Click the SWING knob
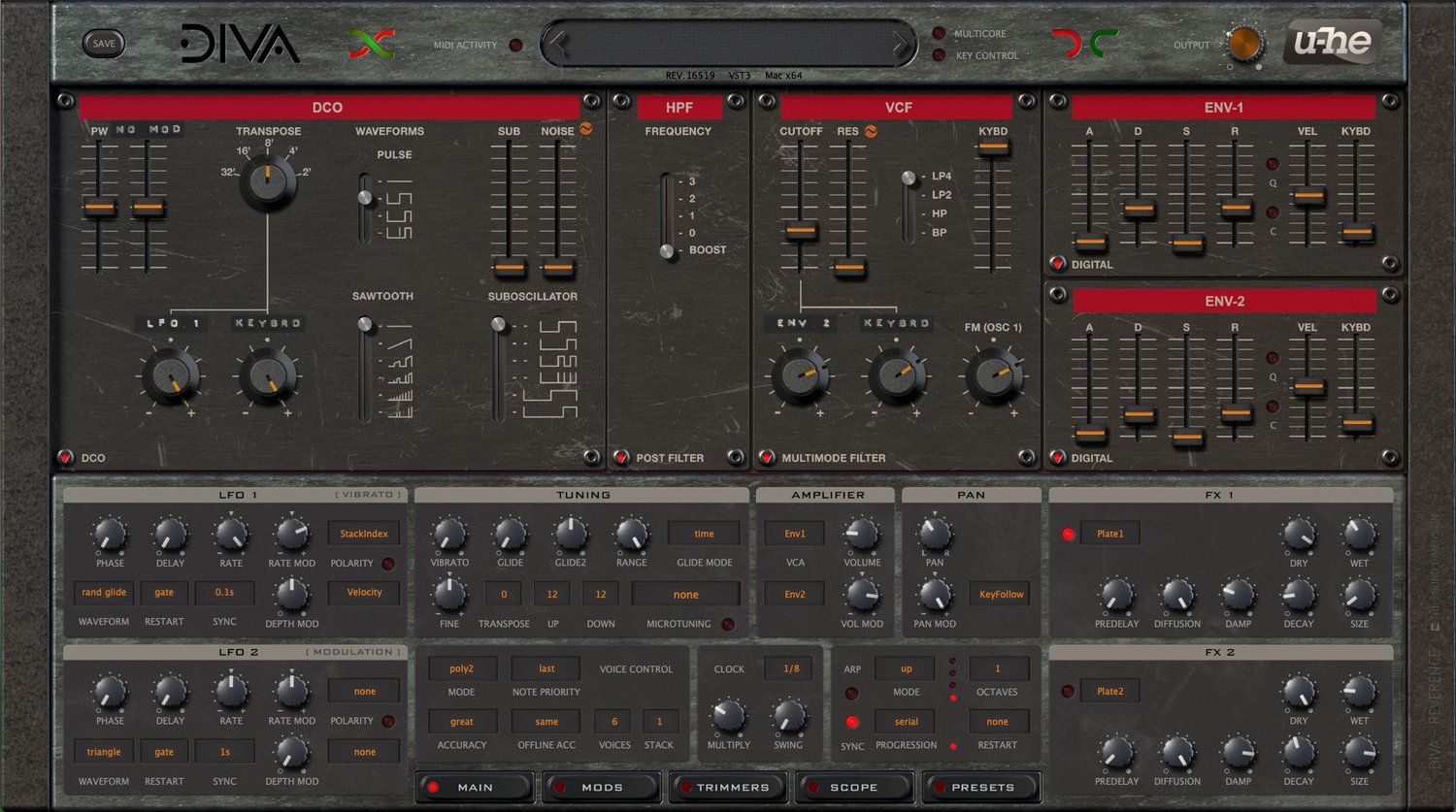This screenshot has height=812, width=1456. 788,717
